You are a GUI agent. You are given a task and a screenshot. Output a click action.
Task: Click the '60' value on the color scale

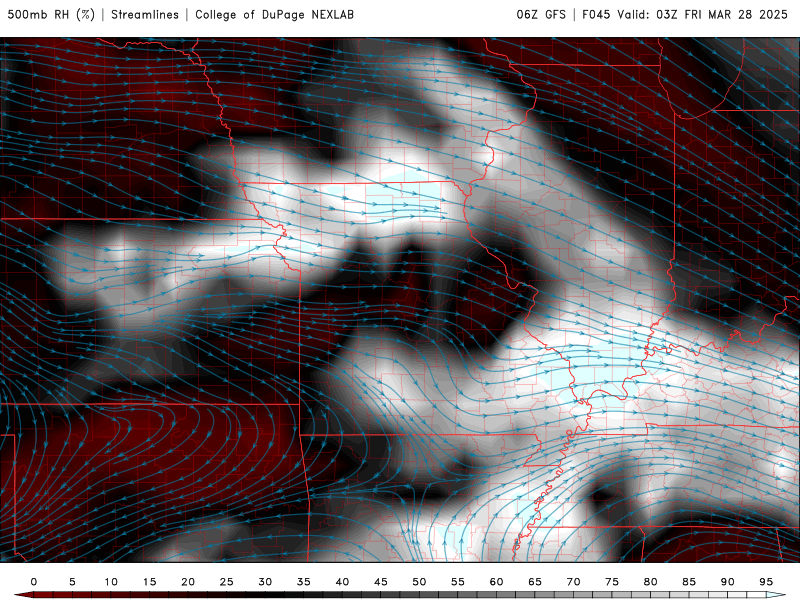(496, 582)
